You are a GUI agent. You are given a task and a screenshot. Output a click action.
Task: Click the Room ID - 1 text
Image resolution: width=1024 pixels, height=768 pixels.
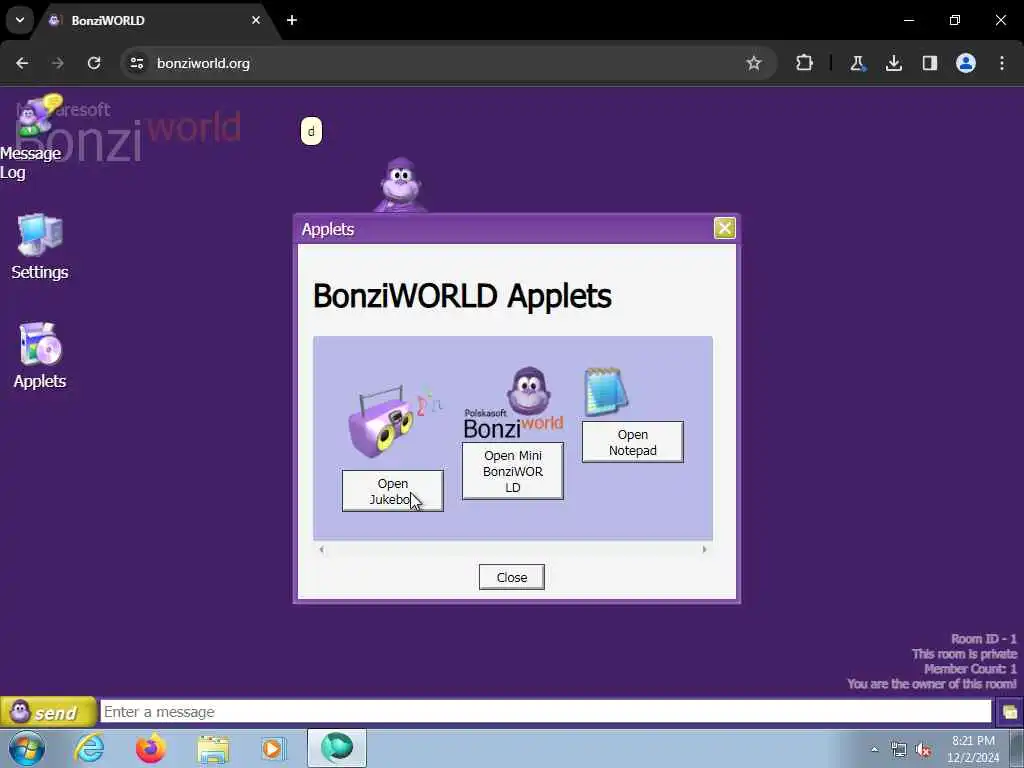pos(984,639)
